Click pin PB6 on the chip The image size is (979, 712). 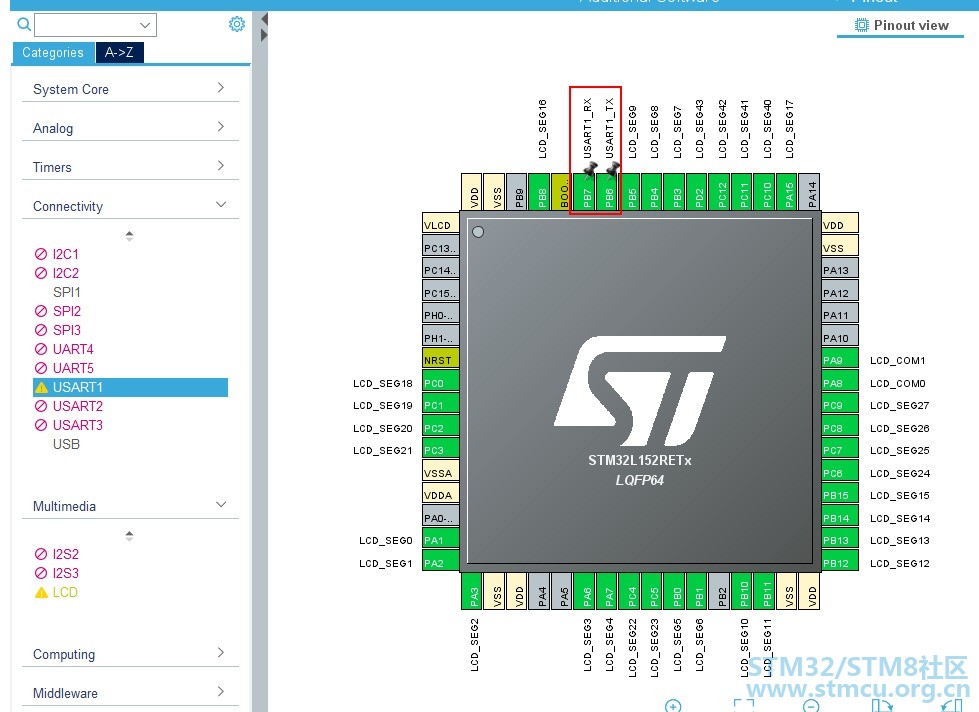point(609,192)
